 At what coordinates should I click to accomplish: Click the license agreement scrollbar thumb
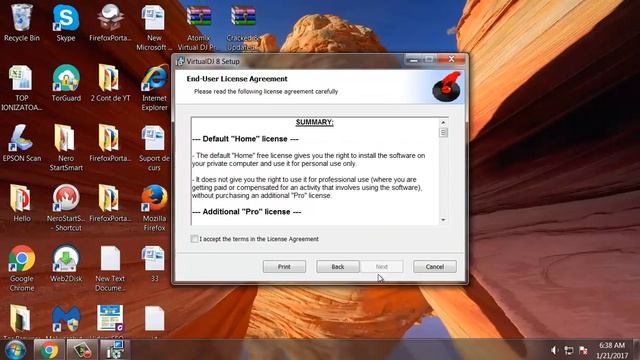tap(443, 133)
